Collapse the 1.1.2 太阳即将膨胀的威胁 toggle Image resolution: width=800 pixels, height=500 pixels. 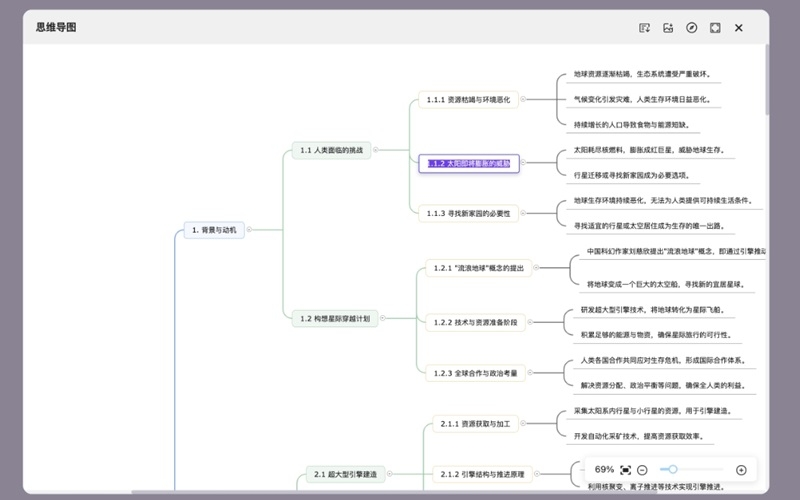[x=523, y=163]
